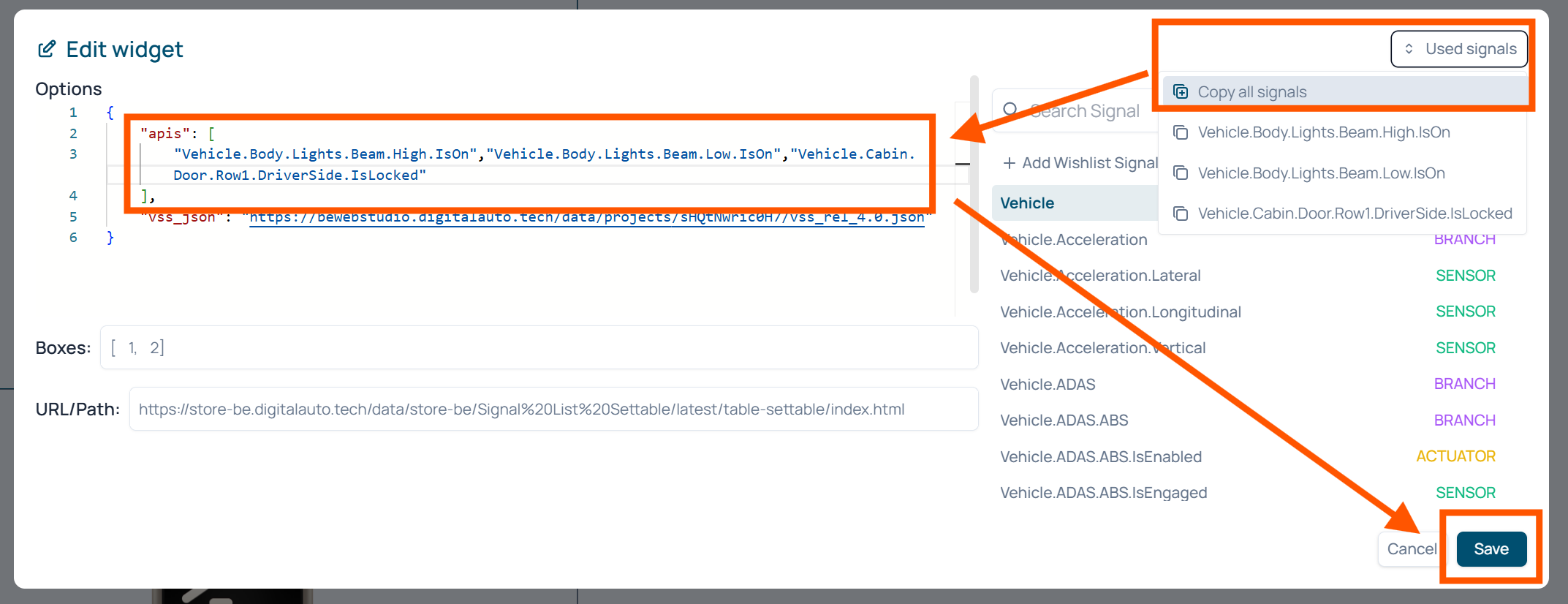Viewport: 1568px width, 604px height.
Task: Click the options editor vertical scrollbar
Action: [x=974, y=184]
